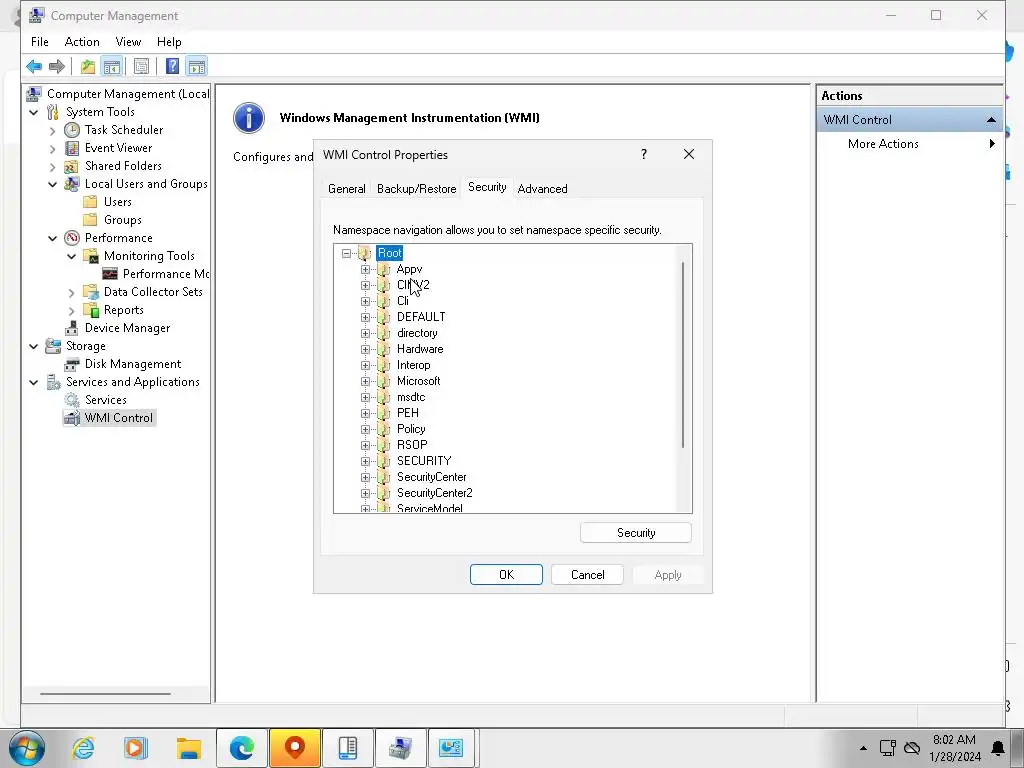Expand the SECURITY namespace node

tap(365, 461)
